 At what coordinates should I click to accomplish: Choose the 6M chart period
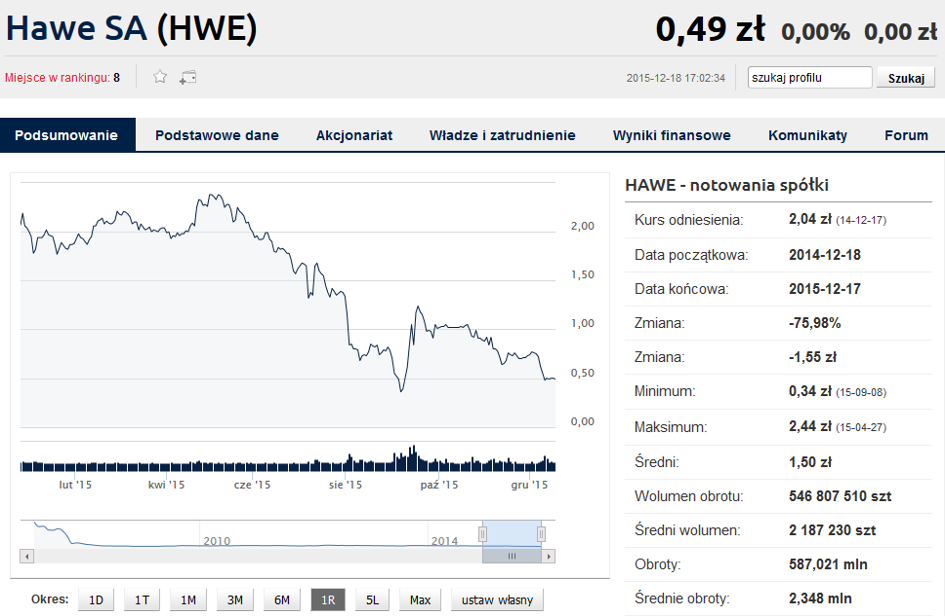point(281,600)
